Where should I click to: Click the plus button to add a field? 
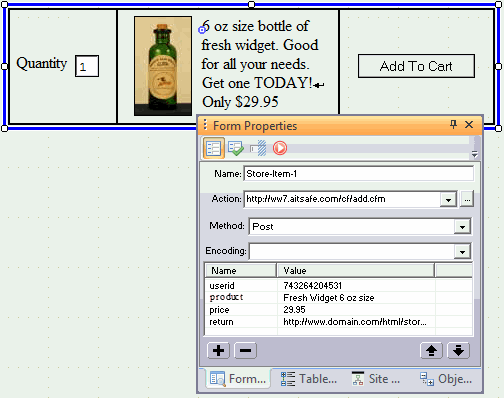coord(218,350)
